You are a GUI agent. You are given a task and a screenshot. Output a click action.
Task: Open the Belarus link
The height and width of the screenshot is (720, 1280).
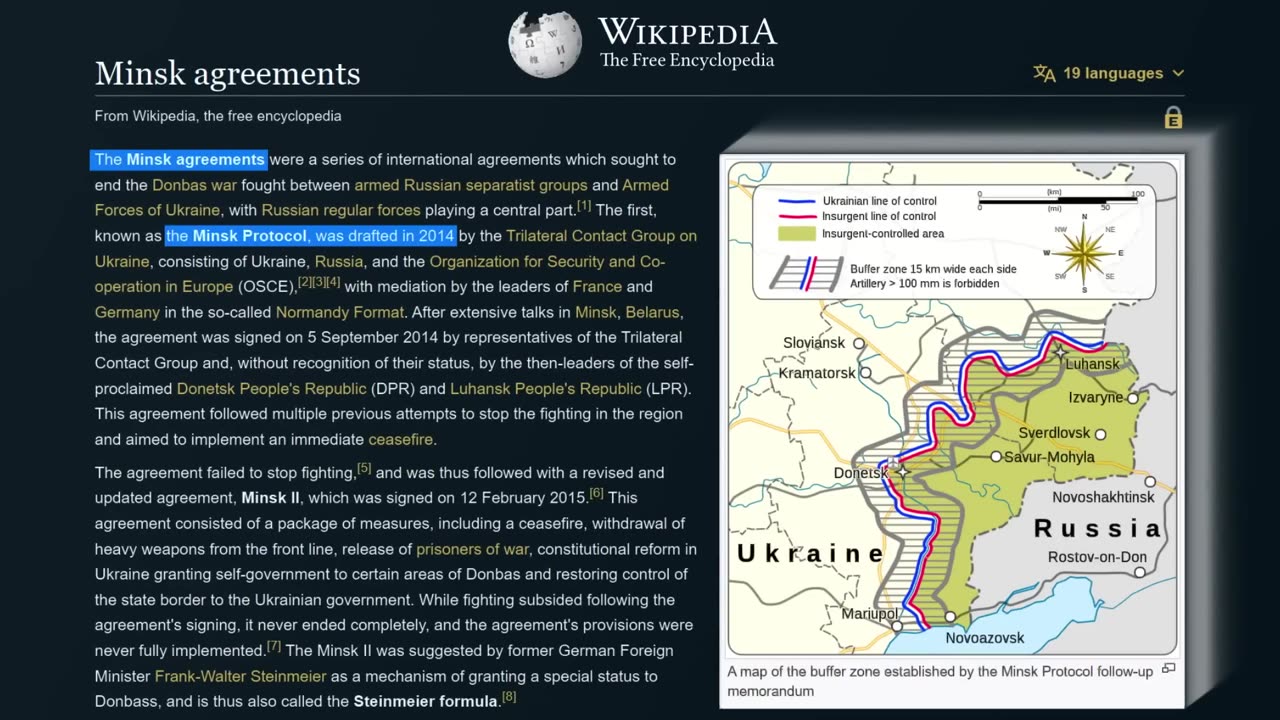point(652,312)
